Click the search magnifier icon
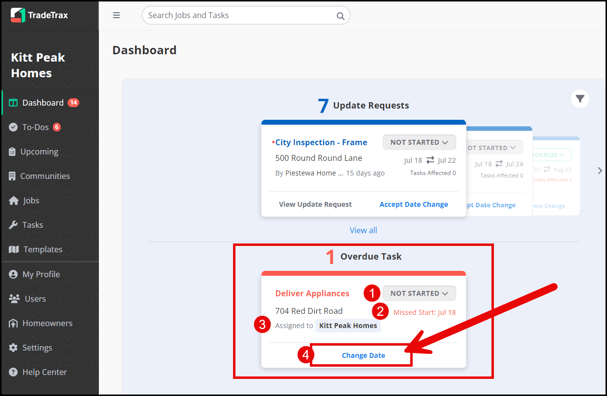Image resolution: width=607 pixels, height=396 pixels. (x=340, y=16)
